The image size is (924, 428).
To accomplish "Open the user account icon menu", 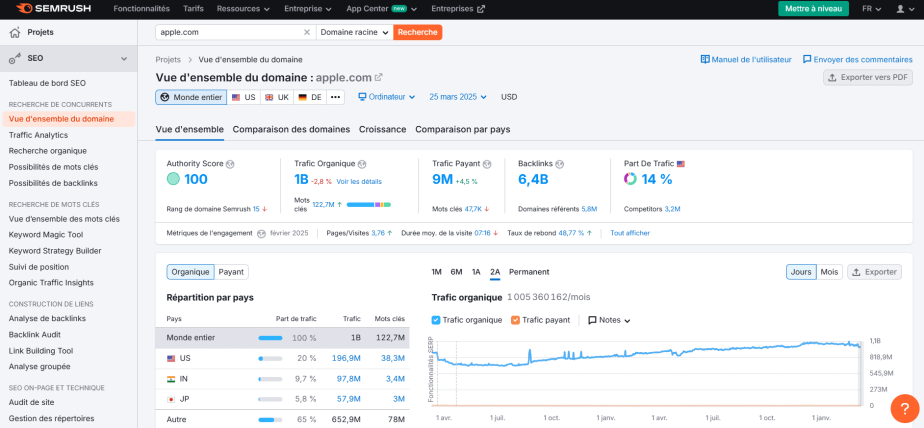I will [904, 9].
